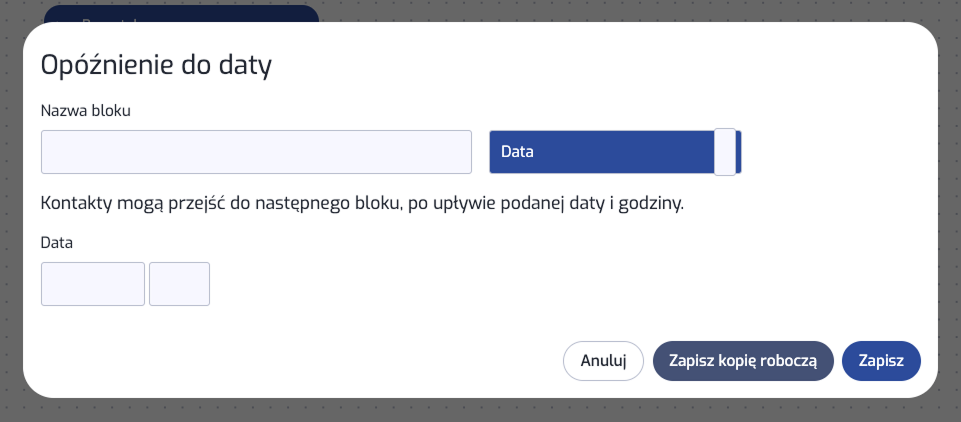Focus the date input under Data
Viewport: 961px width, 422px height.
pyautogui.click(x=93, y=284)
